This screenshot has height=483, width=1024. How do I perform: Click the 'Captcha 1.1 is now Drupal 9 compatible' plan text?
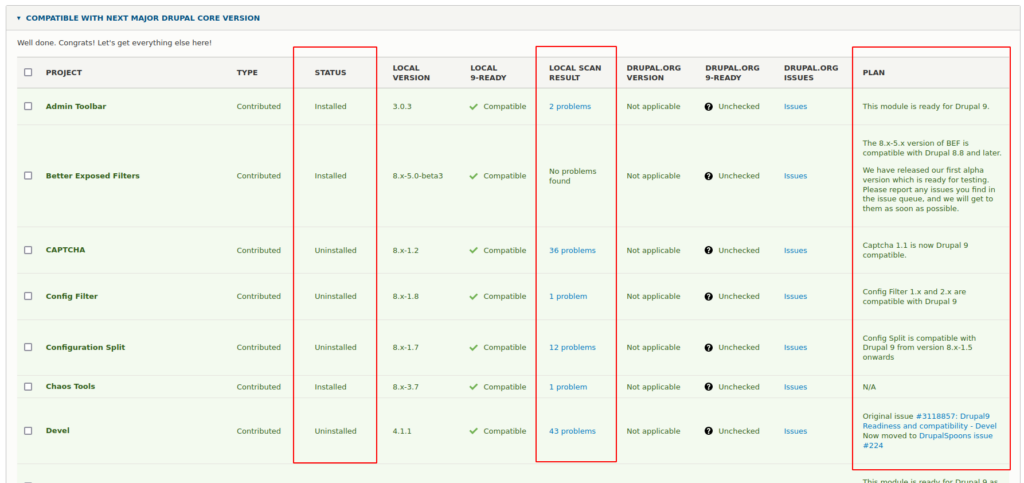tap(916, 251)
